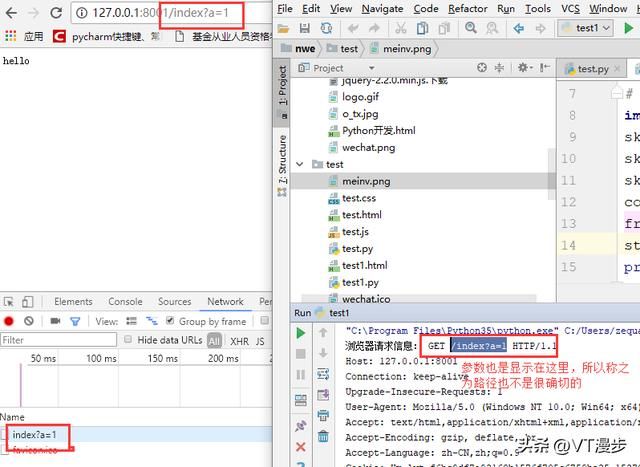The height and width of the screenshot is (467, 640).
Task: Rerun test1 using green run arrow
Action: click(x=300, y=331)
